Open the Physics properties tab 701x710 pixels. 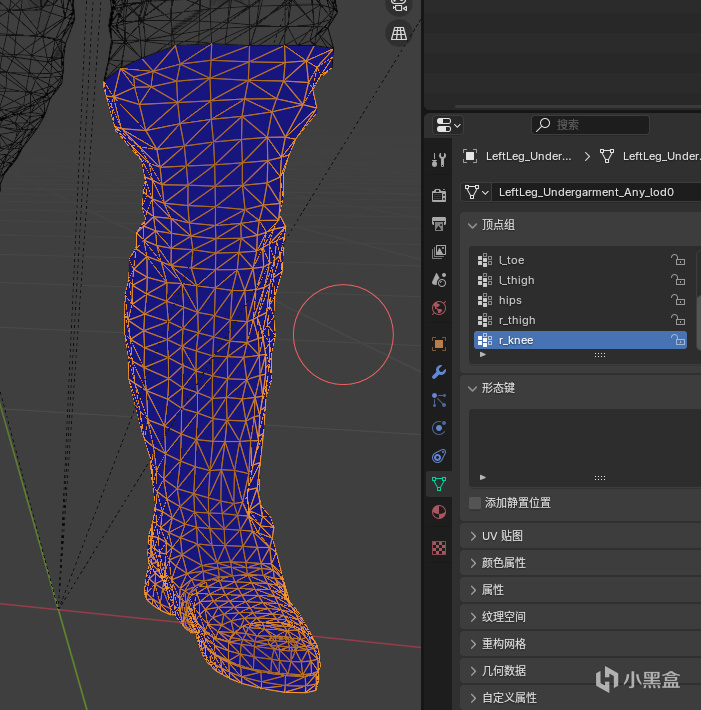[x=439, y=428]
